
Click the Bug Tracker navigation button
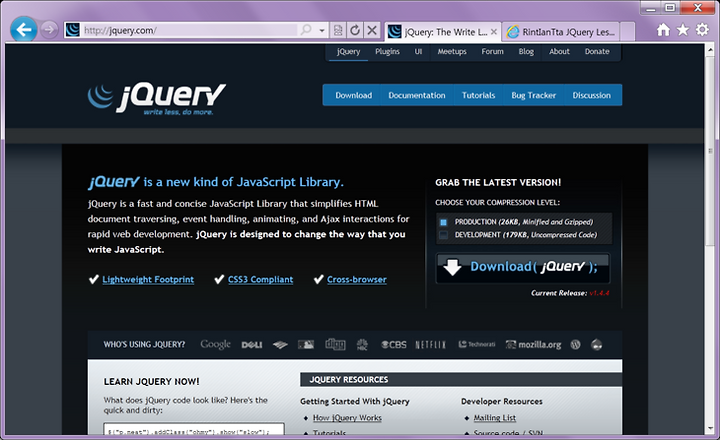click(x=534, y=95)
